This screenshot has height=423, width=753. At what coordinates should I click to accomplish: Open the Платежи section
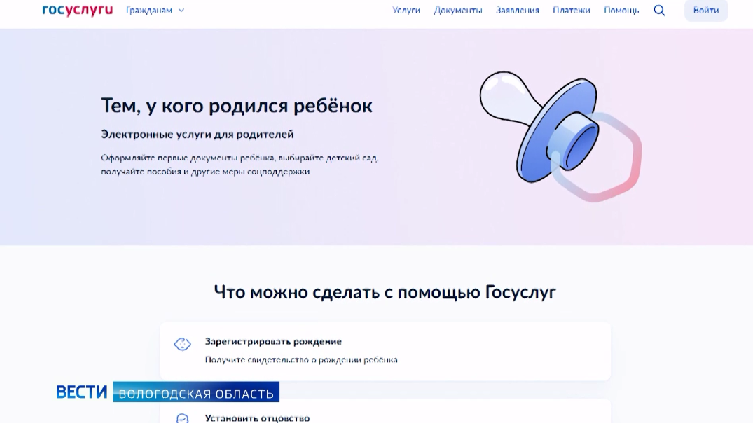(571, 10)
